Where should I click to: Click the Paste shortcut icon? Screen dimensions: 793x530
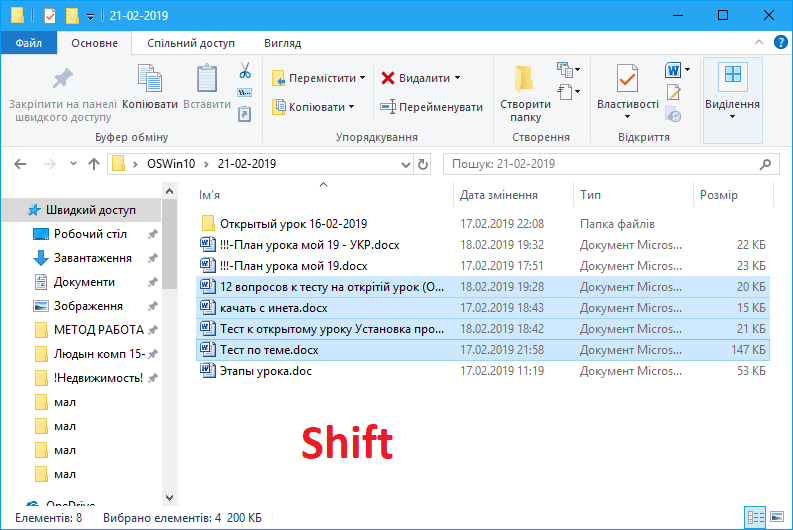[x=244, y=114]
